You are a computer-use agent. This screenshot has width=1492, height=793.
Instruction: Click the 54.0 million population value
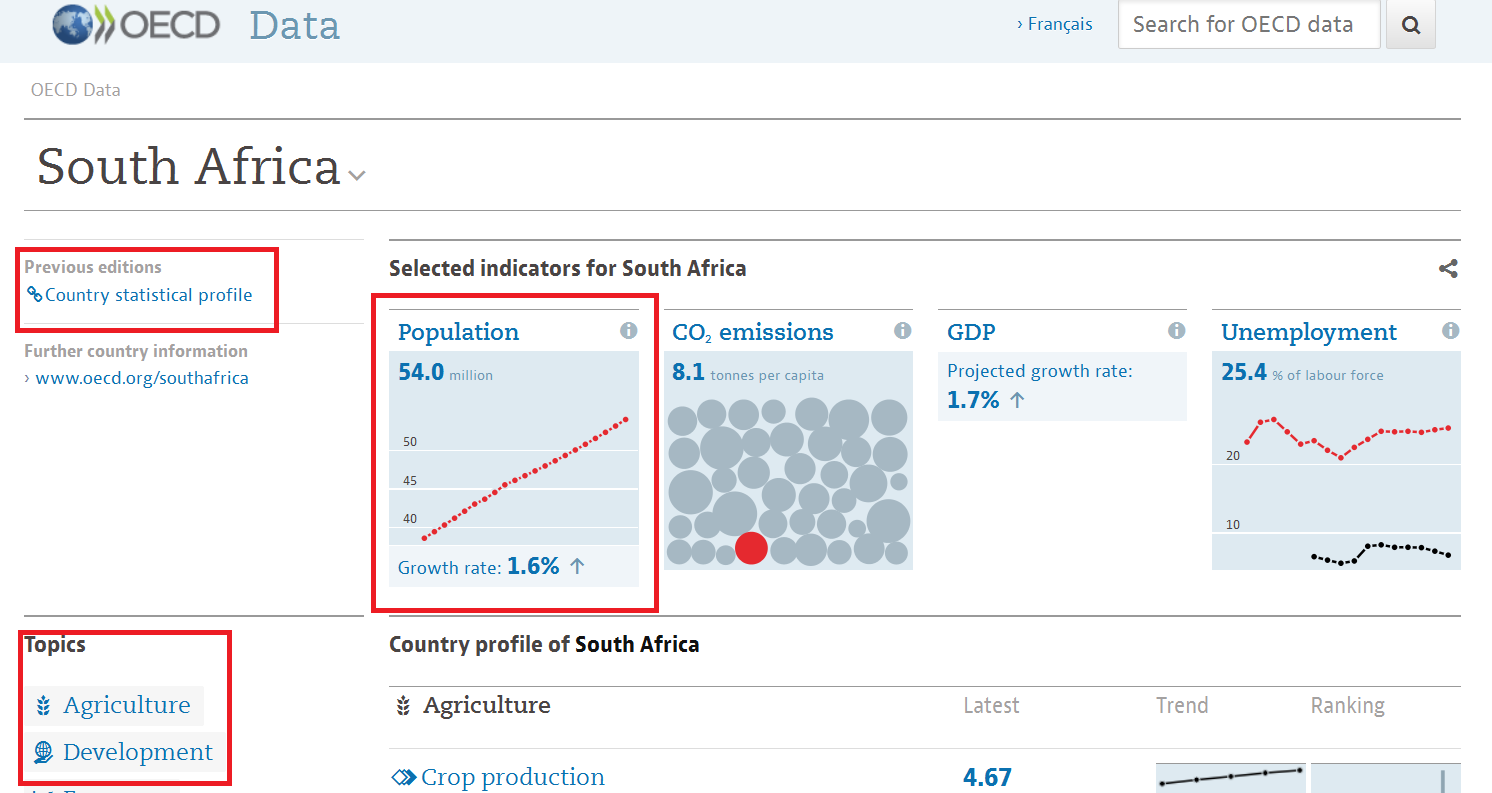(x=445, y=373)
